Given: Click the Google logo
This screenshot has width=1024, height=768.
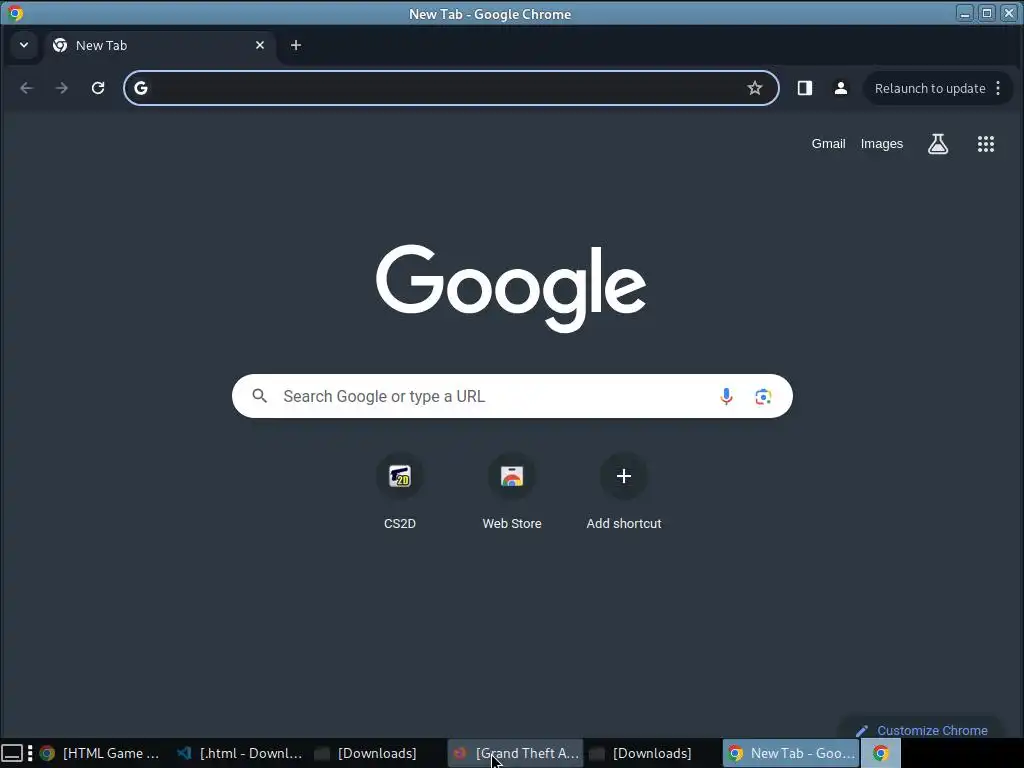Looking at the screenshot, I should (x=511, y=288).
